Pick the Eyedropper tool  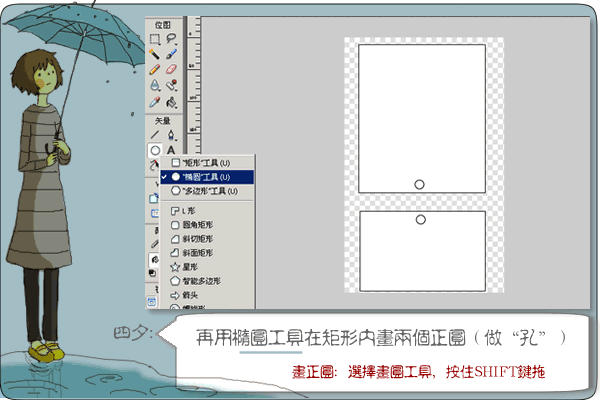click(x=155, y=102)
